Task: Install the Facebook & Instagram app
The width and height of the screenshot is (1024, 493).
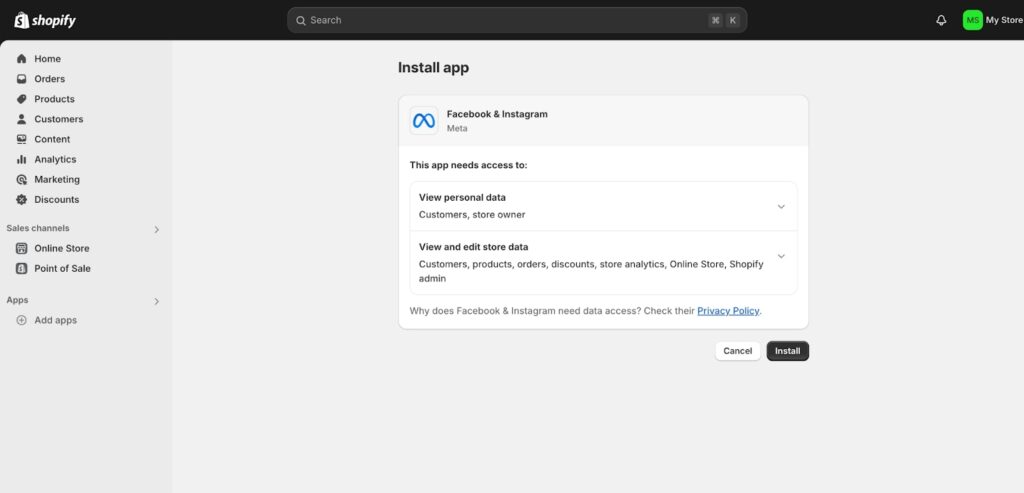Action: tap(788, 351)
